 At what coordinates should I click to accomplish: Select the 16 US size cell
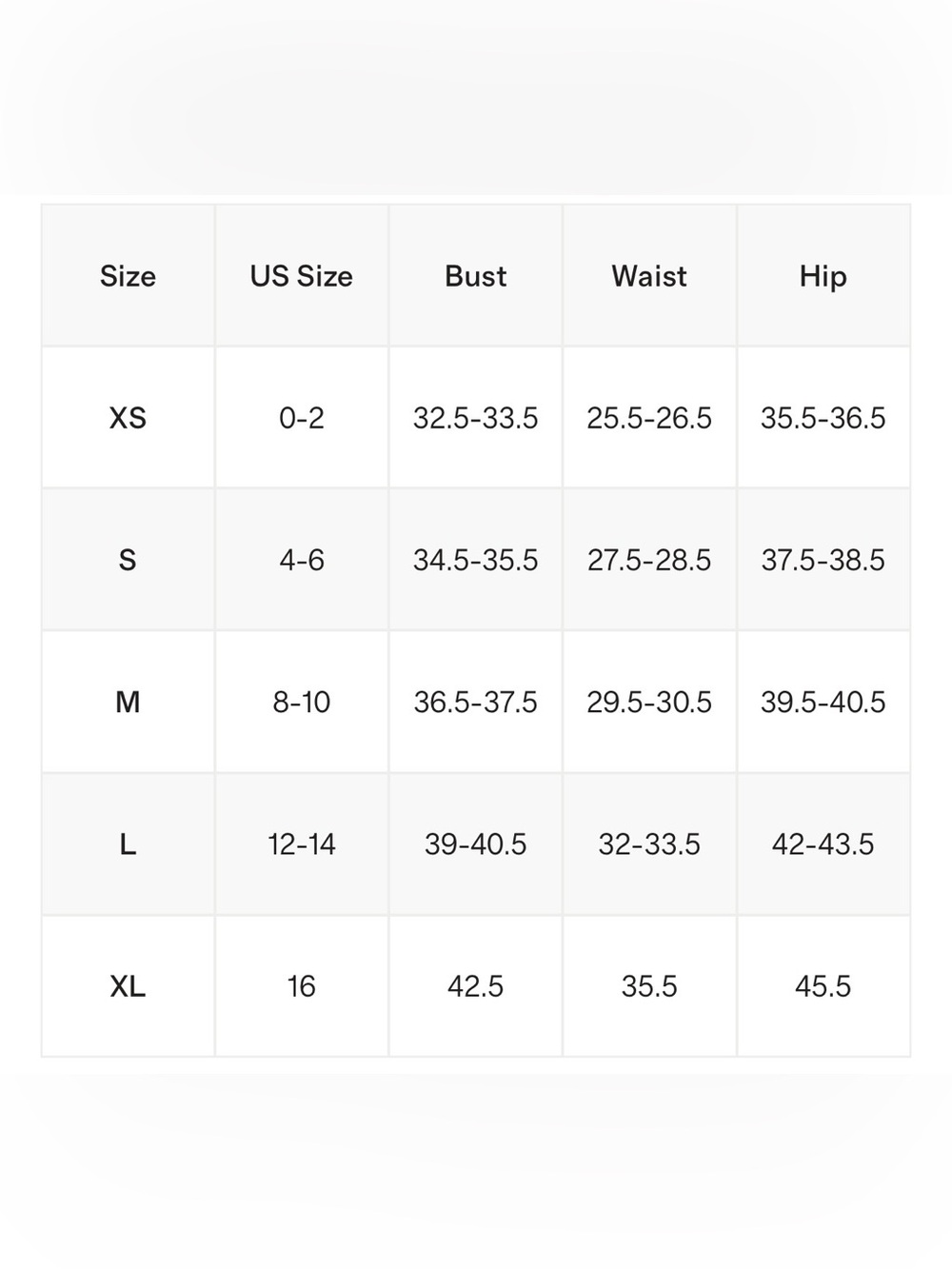coord(302,986)
